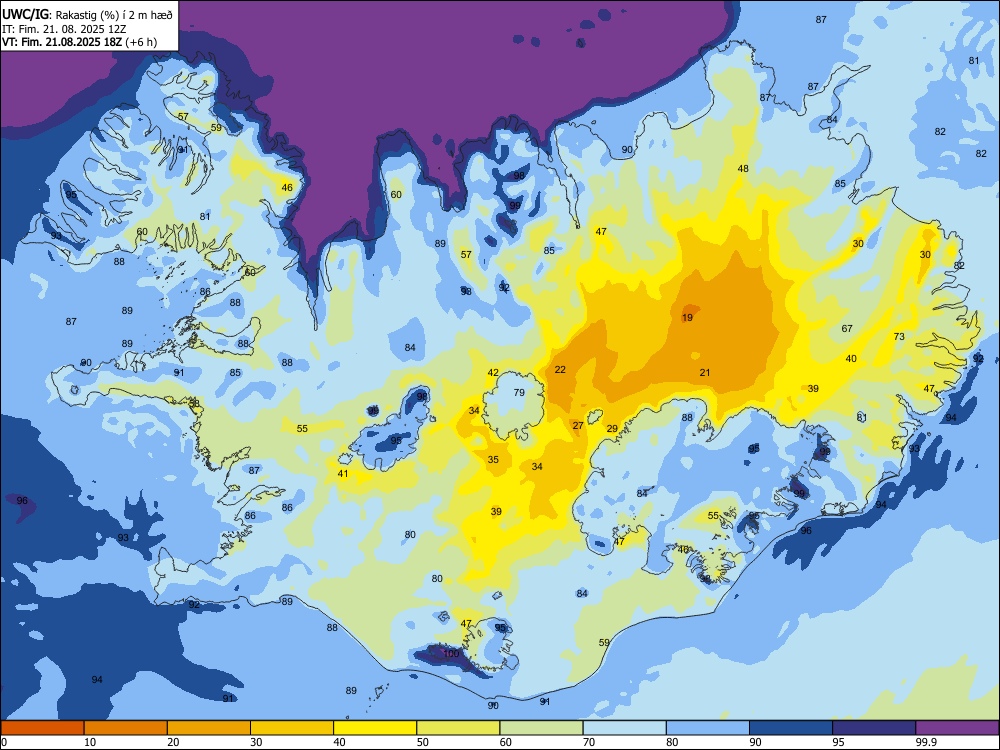The image size is (1000, 750).
Task: Click the '20' legend scale label
Action: pos(173,742)
